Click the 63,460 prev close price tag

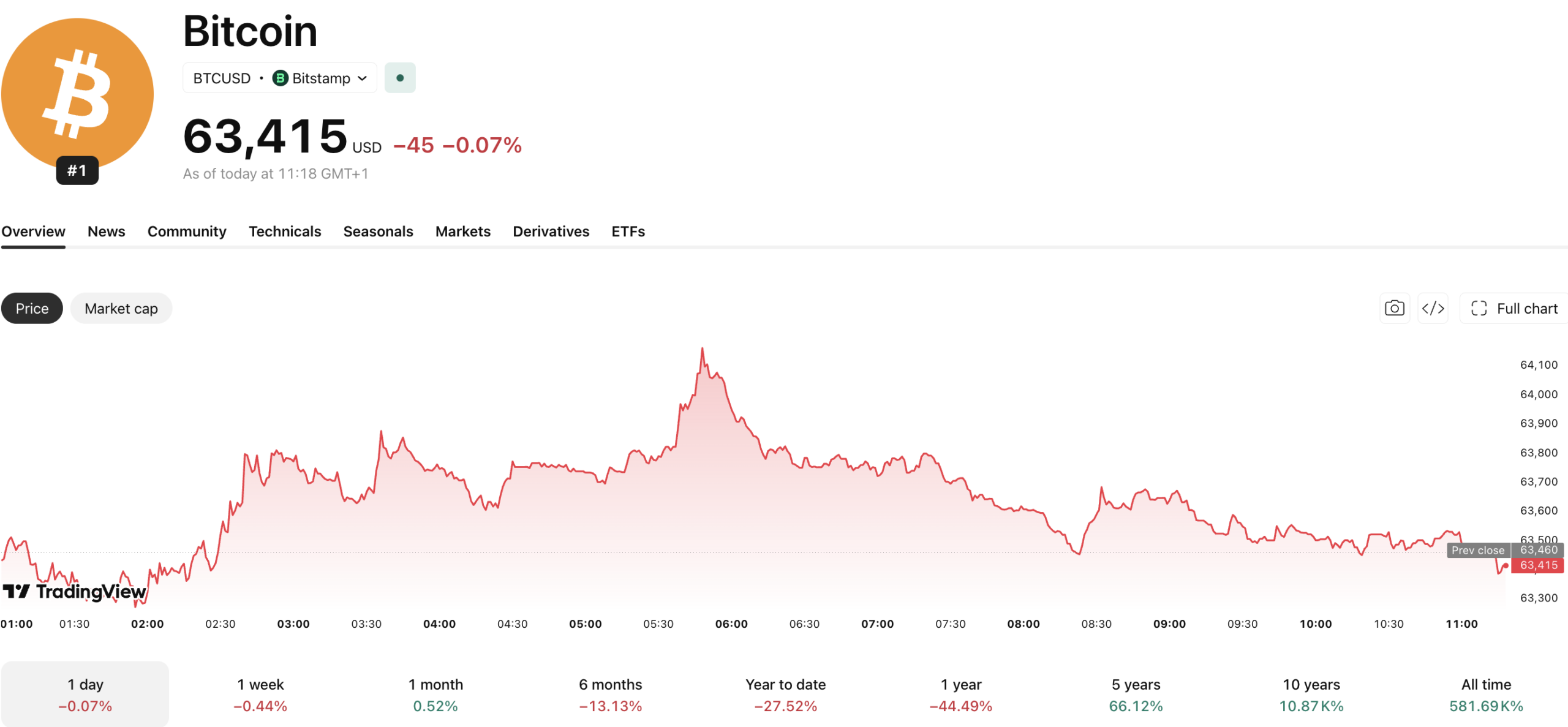pyautogui.click(x=1538, y=550)
